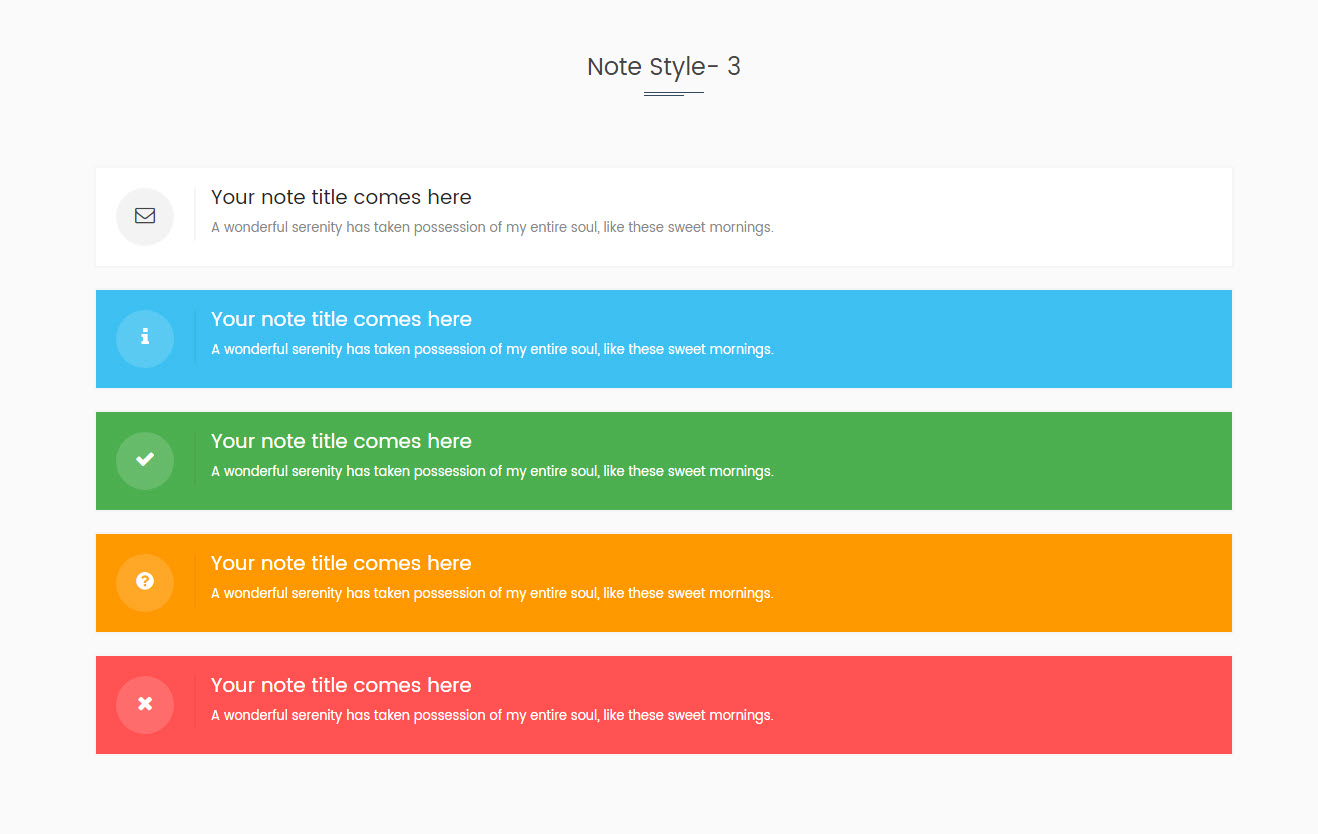Screen dimensions: 1318x834
Task: Select the green note's title text
Action: (341, 441)
